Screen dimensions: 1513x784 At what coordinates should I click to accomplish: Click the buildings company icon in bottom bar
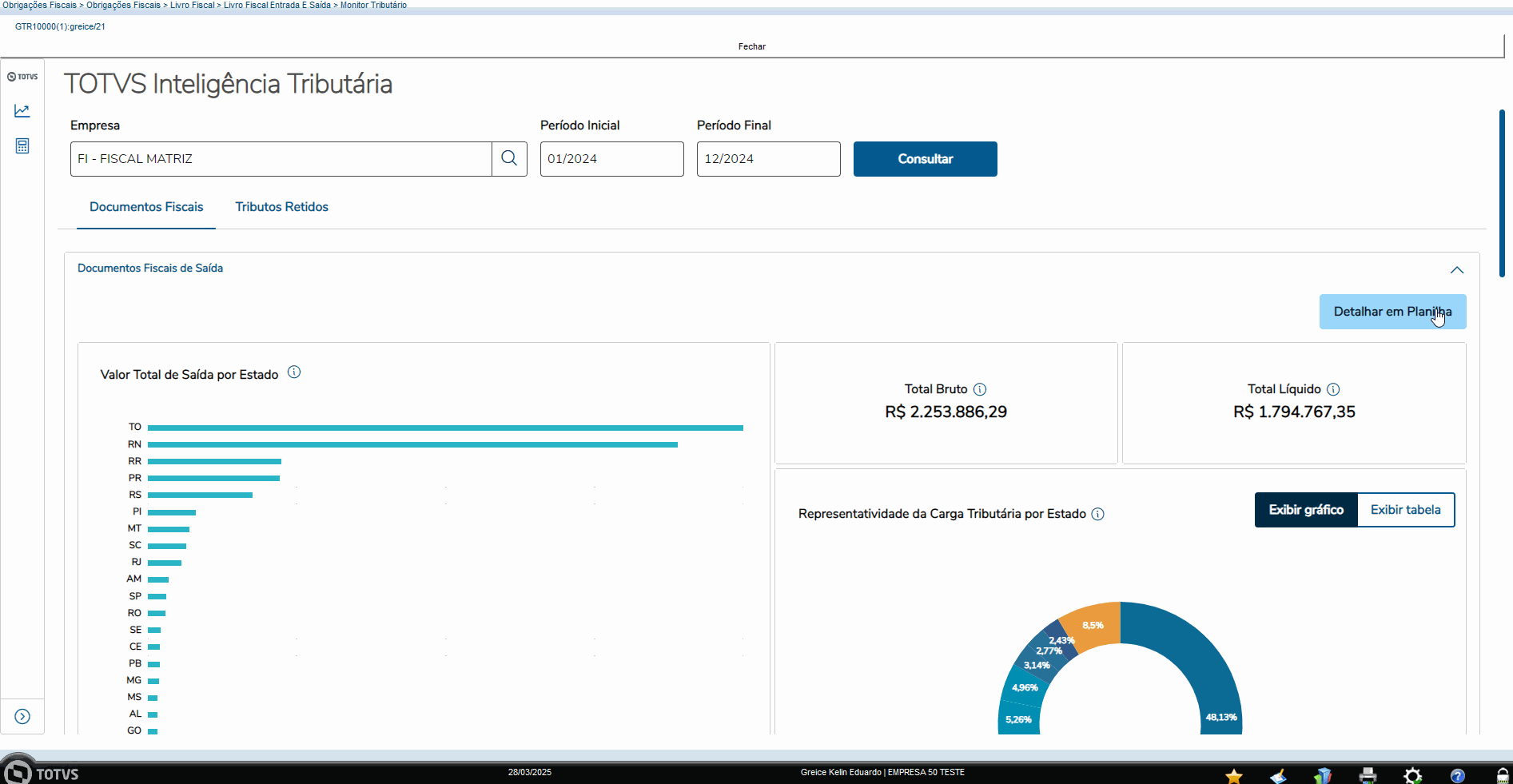[x=1323, y=775]
